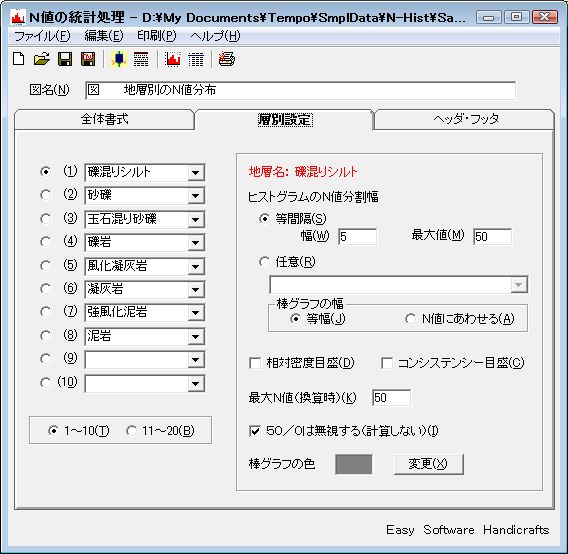This screenshot has width=568, height=554.
Task: Click the gray bar graph color swatch
Action: click(354, 464)
